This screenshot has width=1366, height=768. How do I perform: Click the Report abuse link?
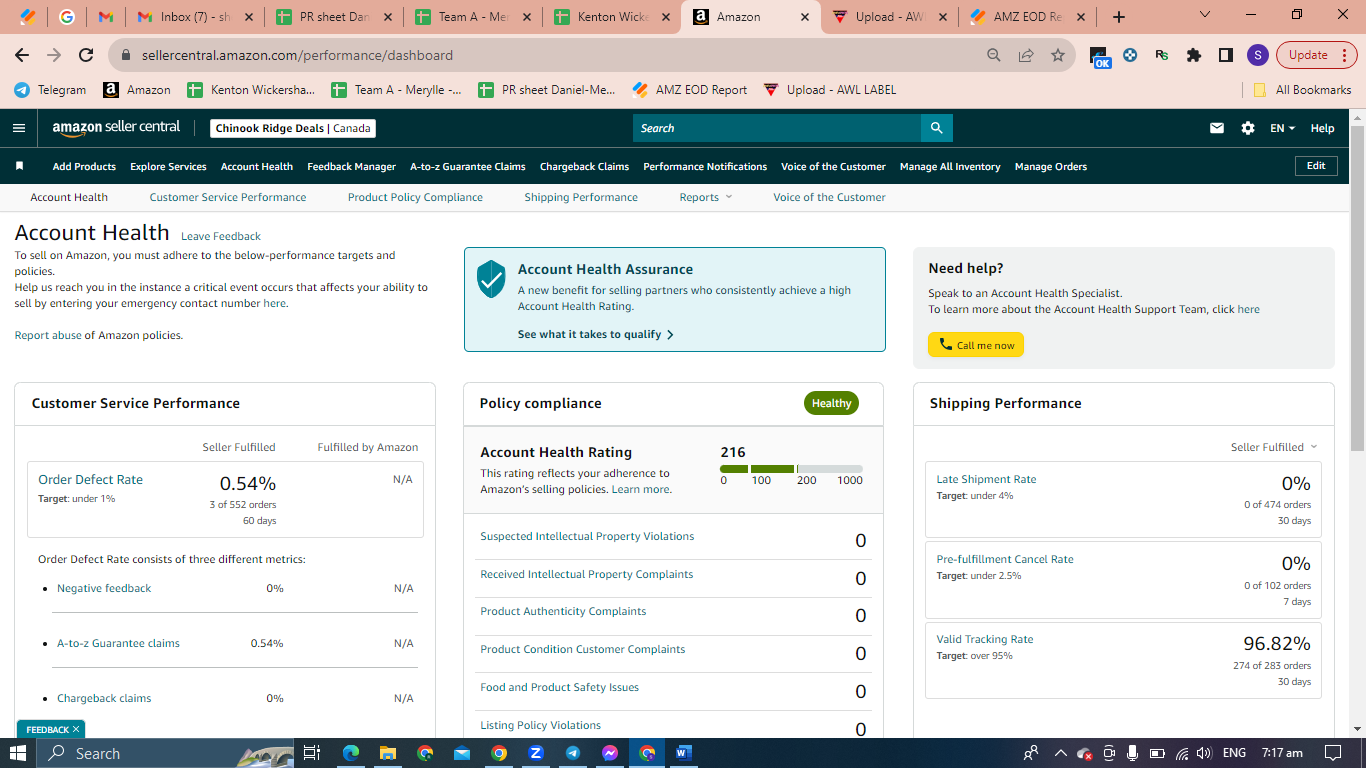pos(48,335)
